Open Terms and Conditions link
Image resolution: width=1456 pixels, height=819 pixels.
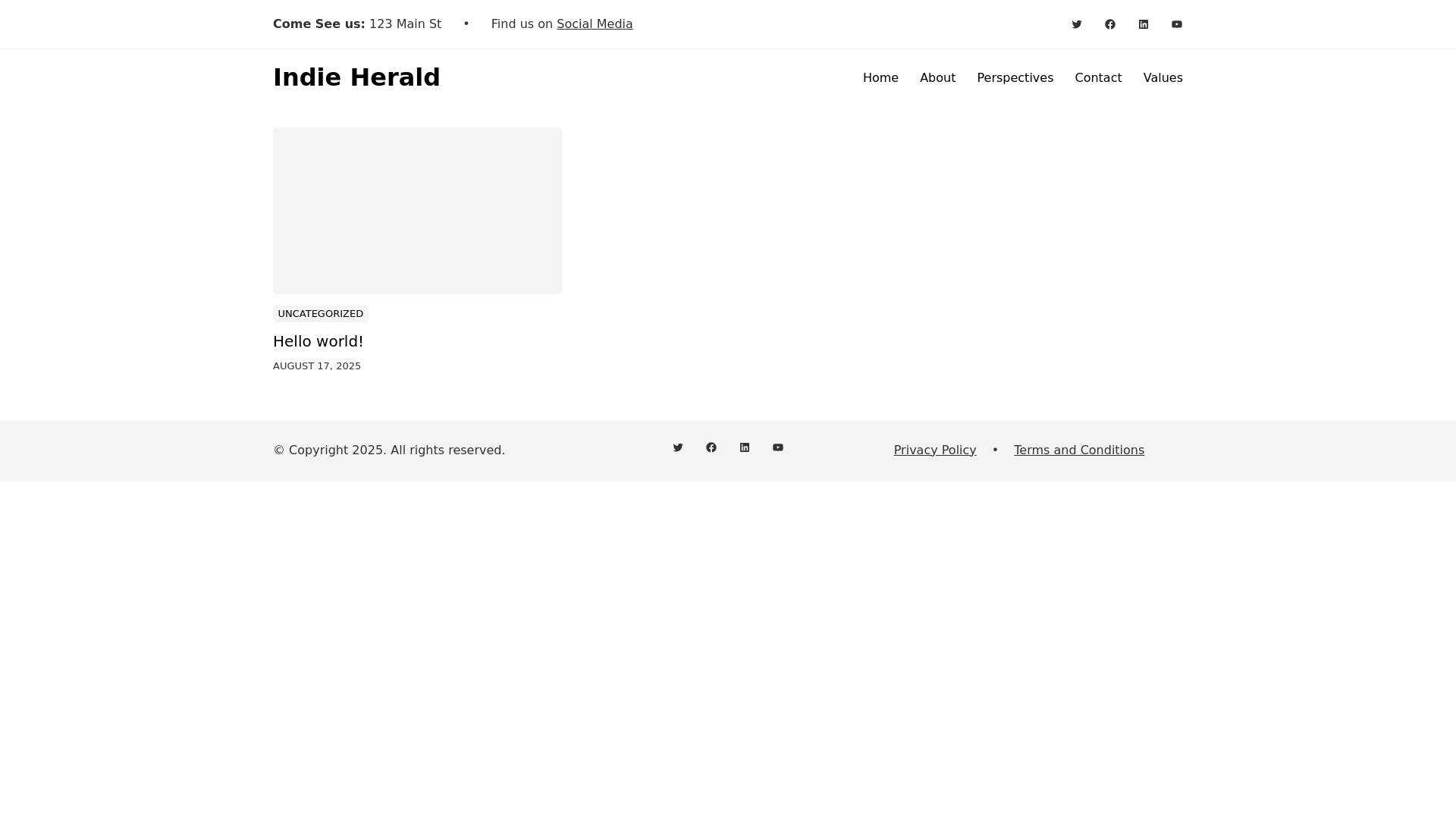coord(1079,450)
